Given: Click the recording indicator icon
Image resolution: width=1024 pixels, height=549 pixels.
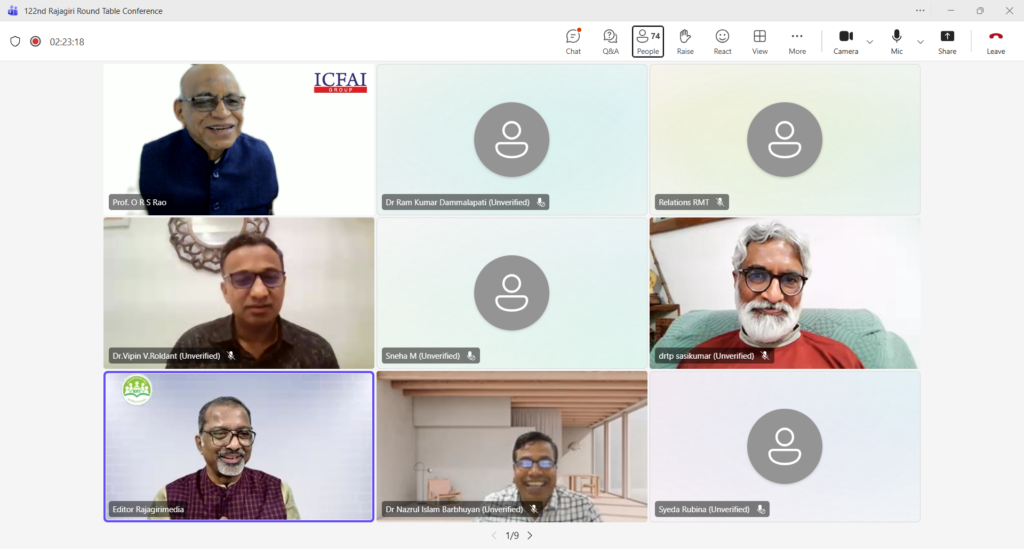Looking at the screenshot, I should point(35,42).
